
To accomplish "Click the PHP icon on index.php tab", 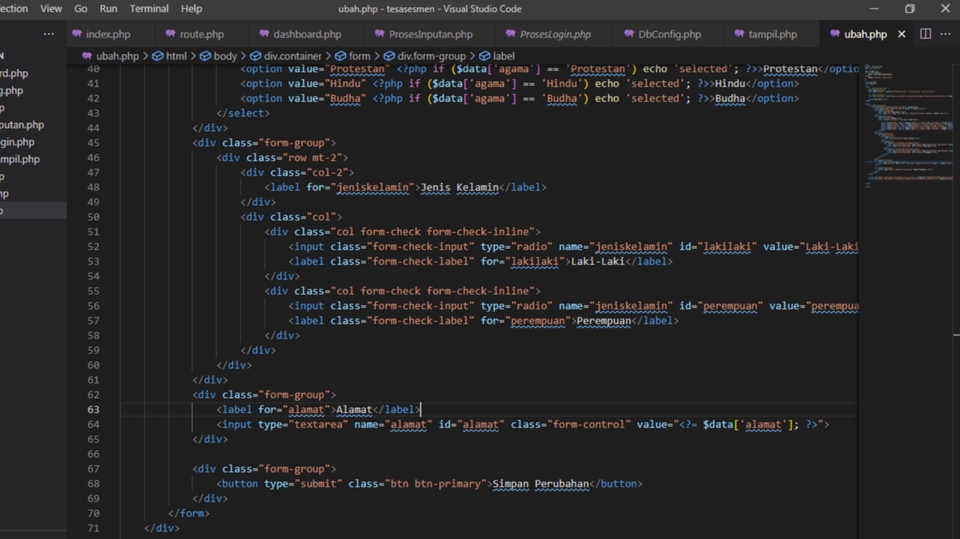I will click(x=77, y=34).
